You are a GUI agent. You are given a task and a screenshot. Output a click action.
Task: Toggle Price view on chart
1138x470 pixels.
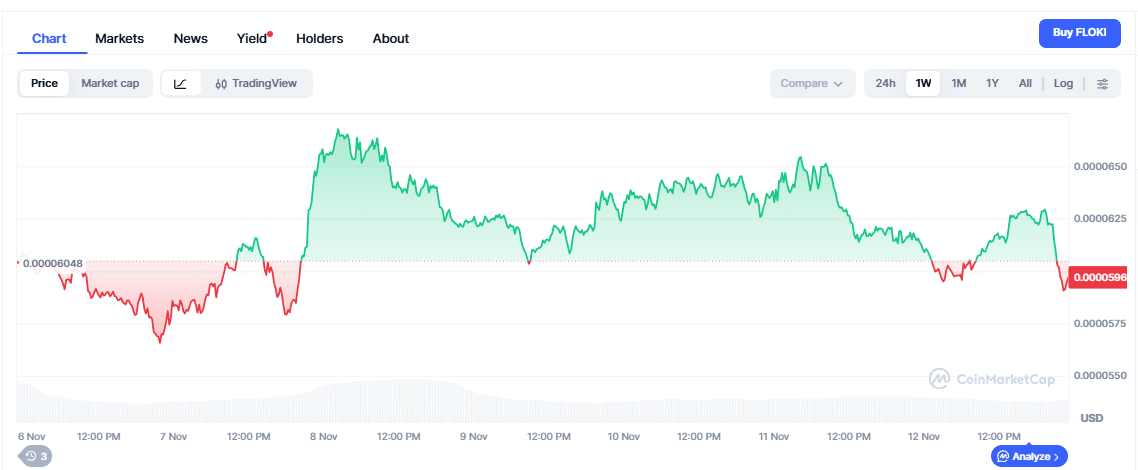[x=44, y=84]
